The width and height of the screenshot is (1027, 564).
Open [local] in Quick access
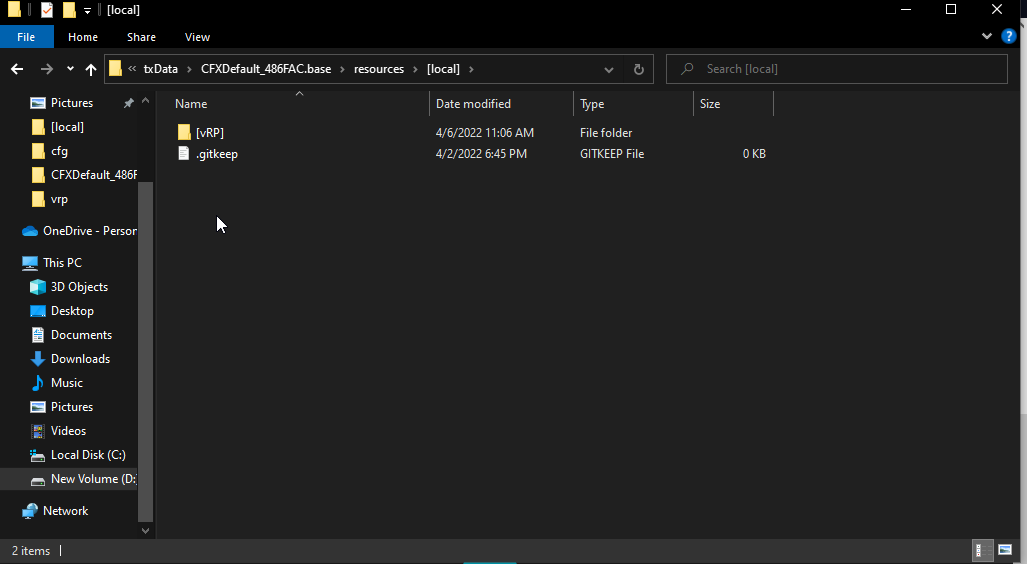click(x=67, y=127)
